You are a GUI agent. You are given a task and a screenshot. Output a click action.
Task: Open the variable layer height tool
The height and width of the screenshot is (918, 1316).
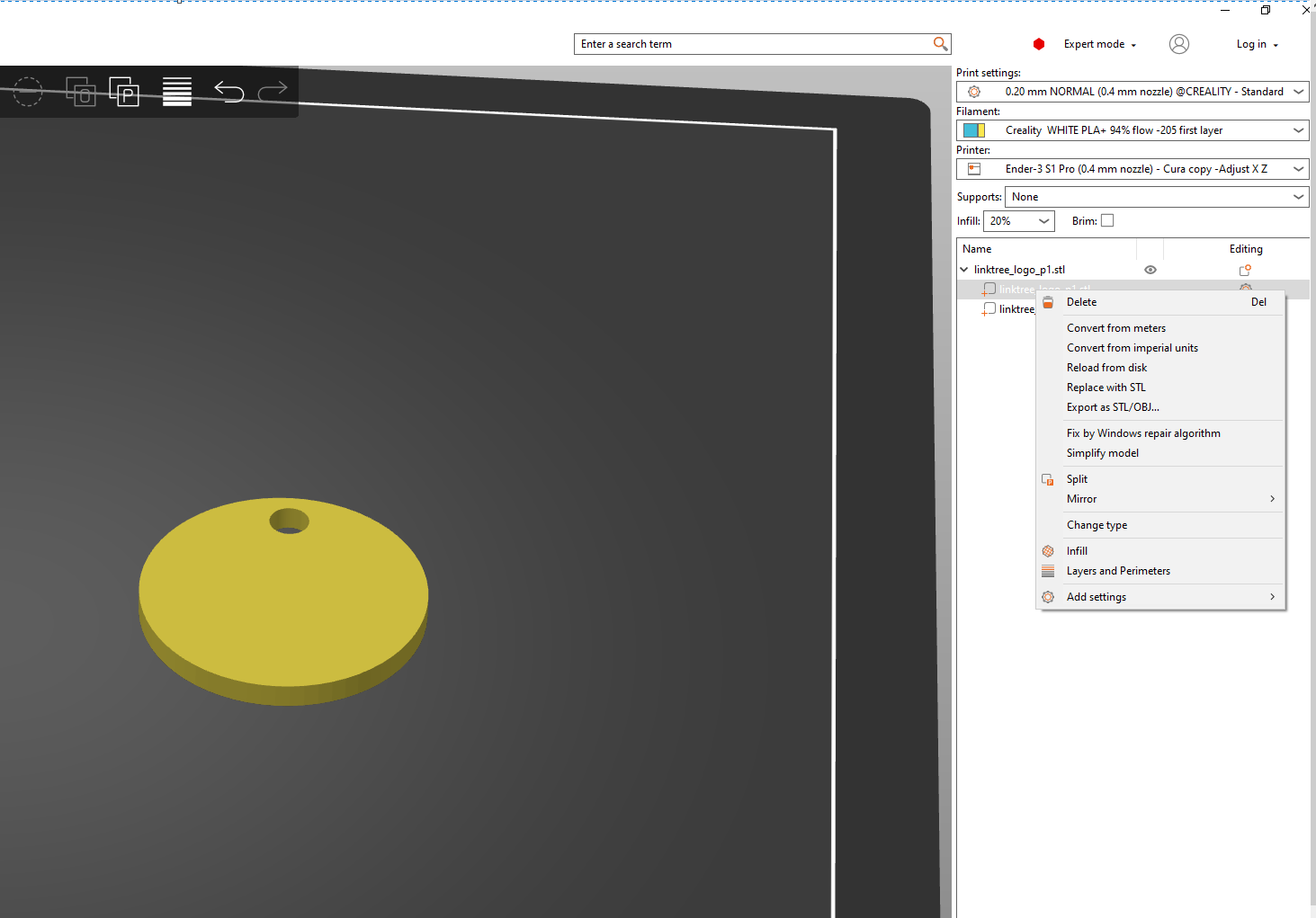[x=177, y=91]
